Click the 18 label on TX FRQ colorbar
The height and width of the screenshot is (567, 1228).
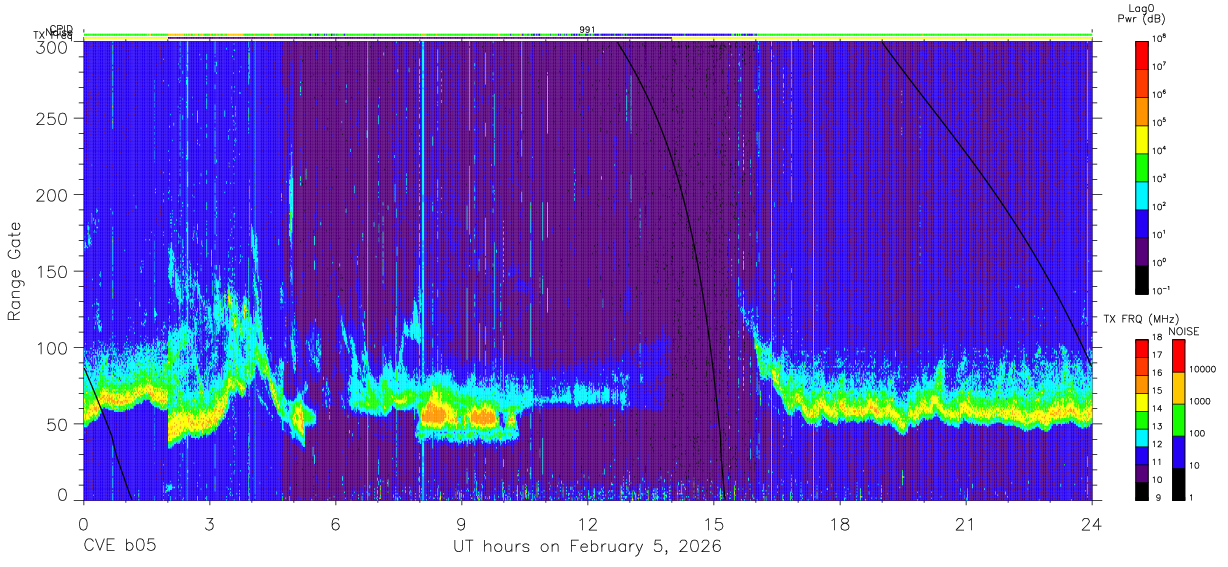[x=1157, y=337]
